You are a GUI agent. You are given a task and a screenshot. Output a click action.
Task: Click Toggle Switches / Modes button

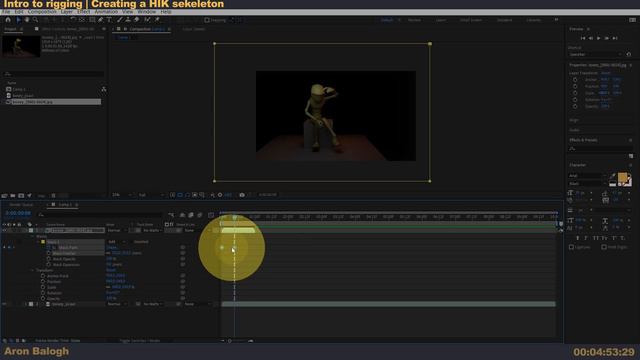(x=140, y=340)
